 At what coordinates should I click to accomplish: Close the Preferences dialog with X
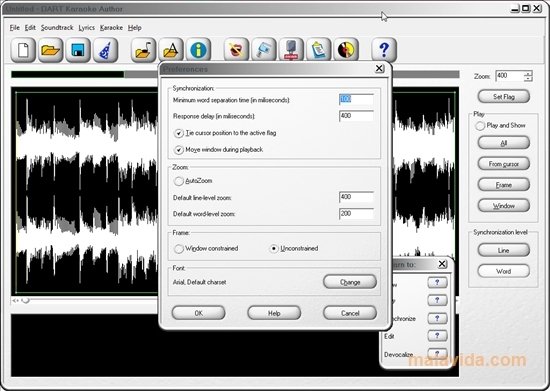[x=379, y=68]
